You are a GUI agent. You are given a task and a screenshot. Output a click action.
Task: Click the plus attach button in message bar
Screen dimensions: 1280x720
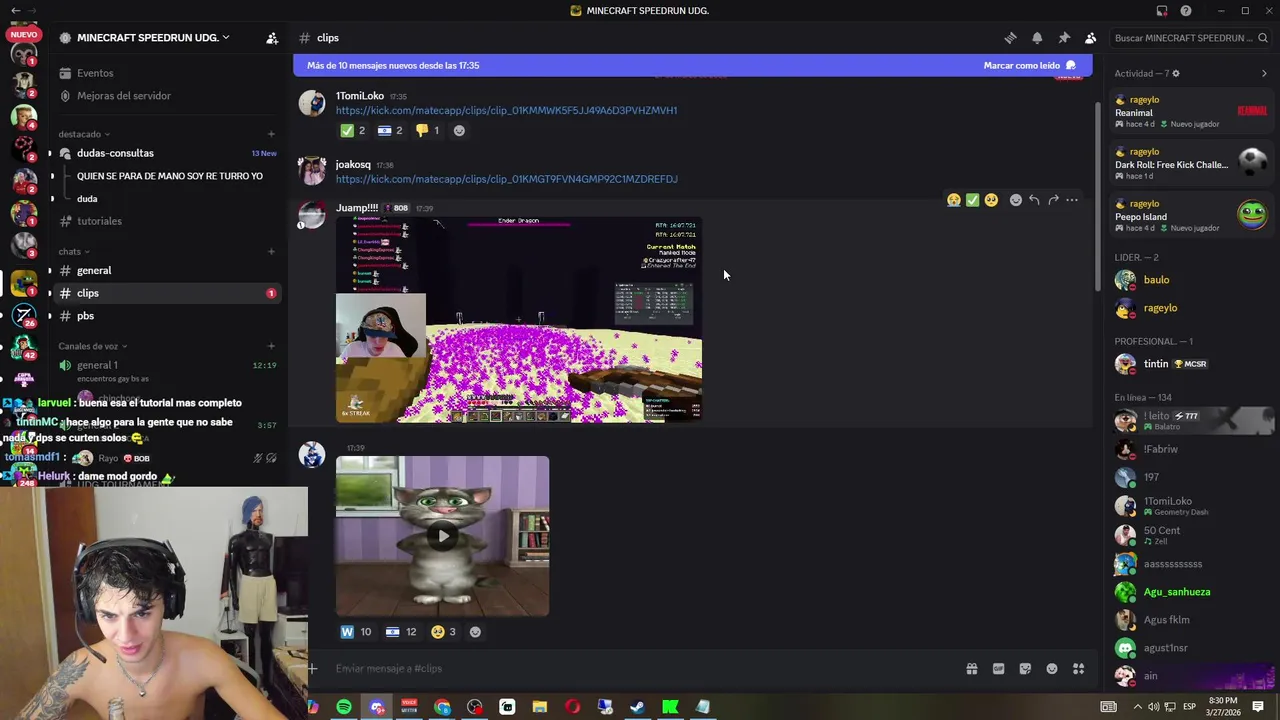[312, 669]
